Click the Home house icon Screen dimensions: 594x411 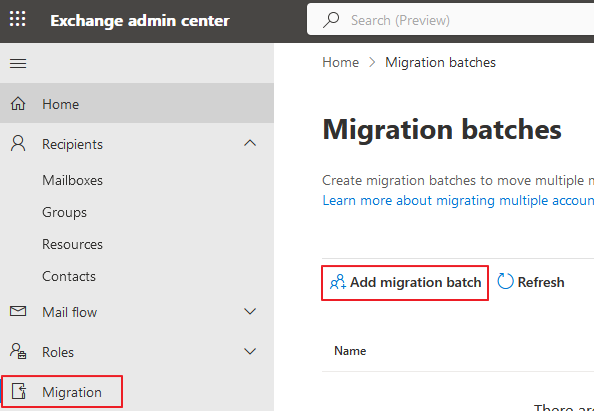(x=18, y=103)
